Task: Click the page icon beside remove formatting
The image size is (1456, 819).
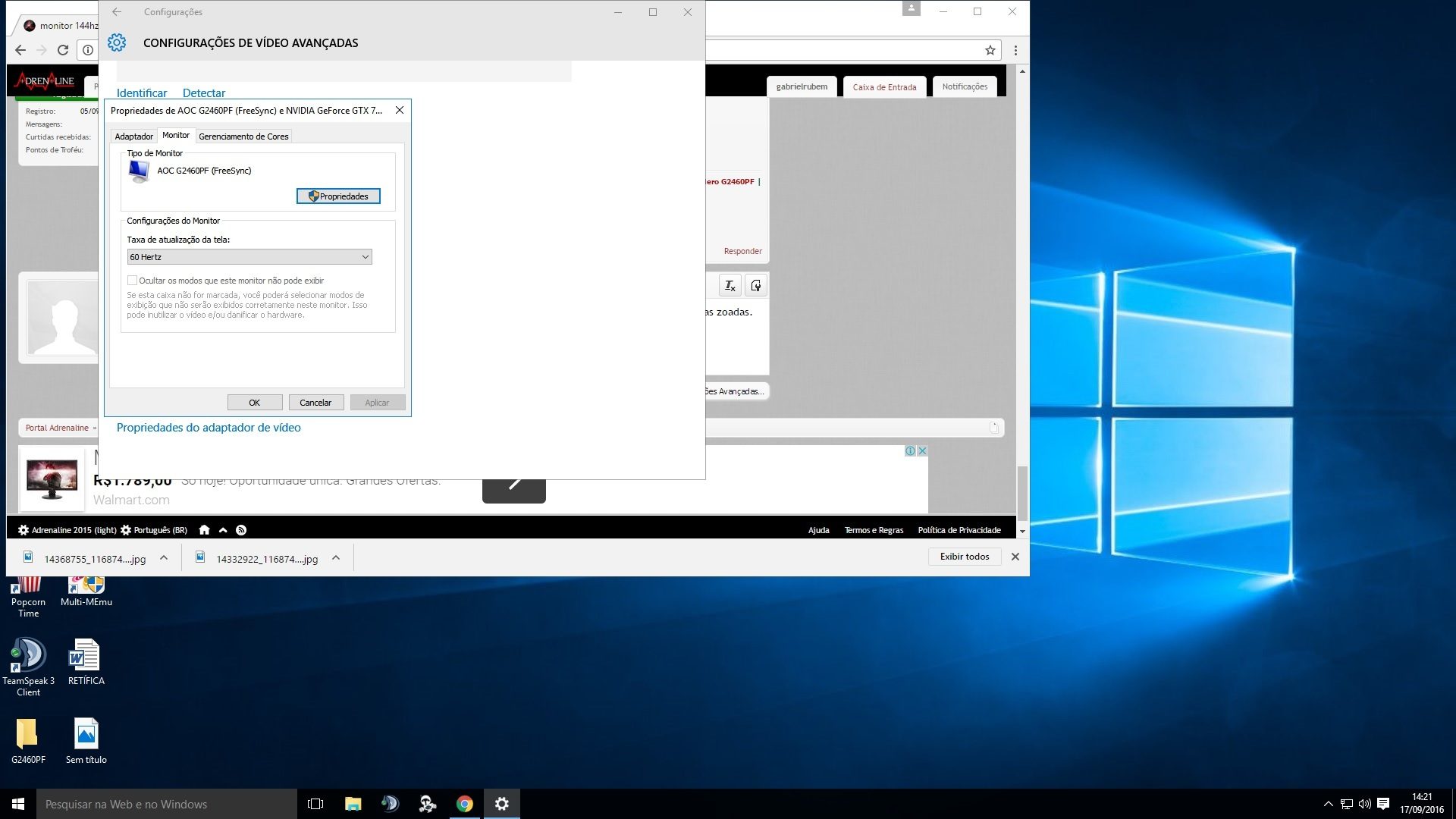Action: click(756, 286)
